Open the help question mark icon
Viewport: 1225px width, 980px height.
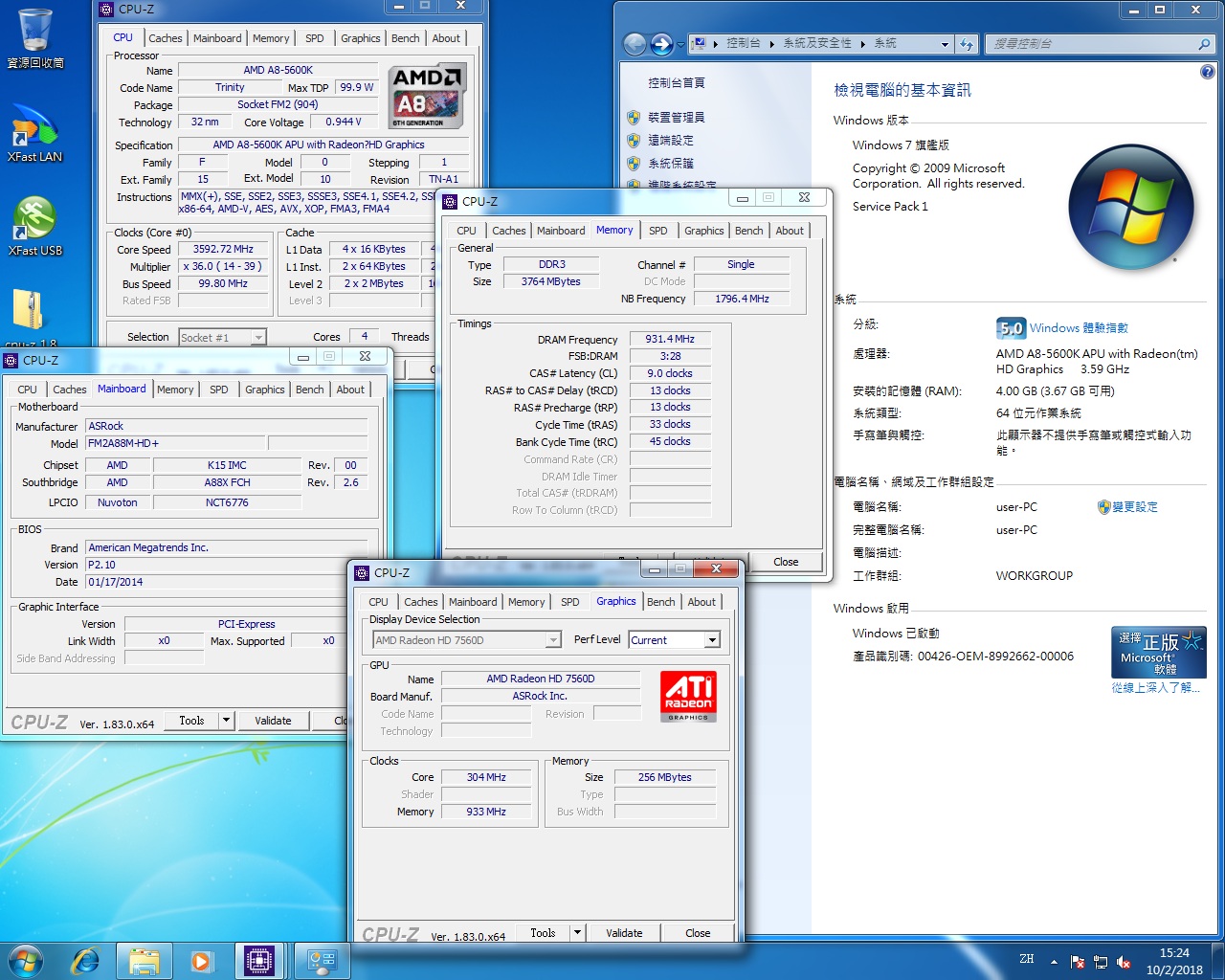tap(1207, 72)
